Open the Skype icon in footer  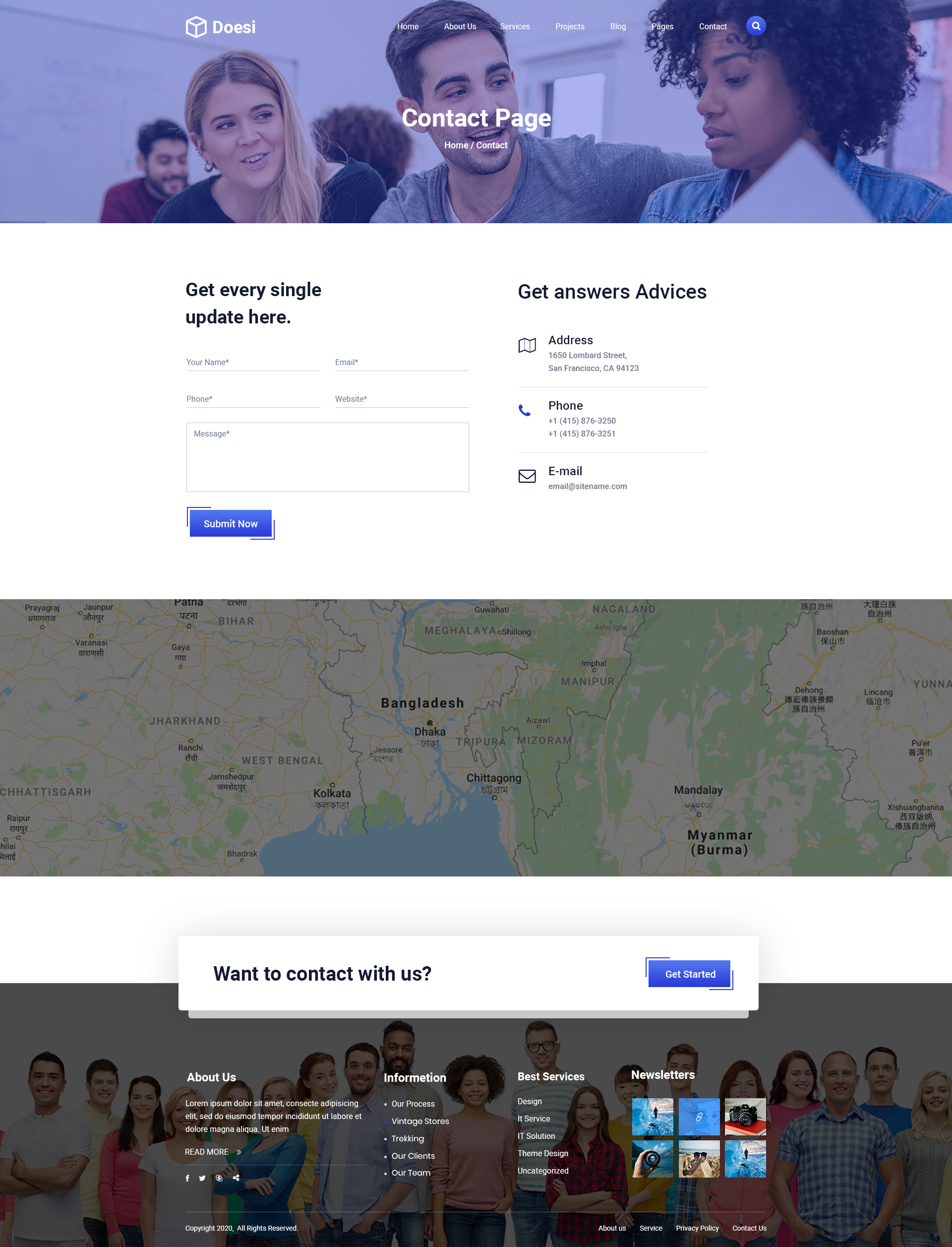point(219,1178)
